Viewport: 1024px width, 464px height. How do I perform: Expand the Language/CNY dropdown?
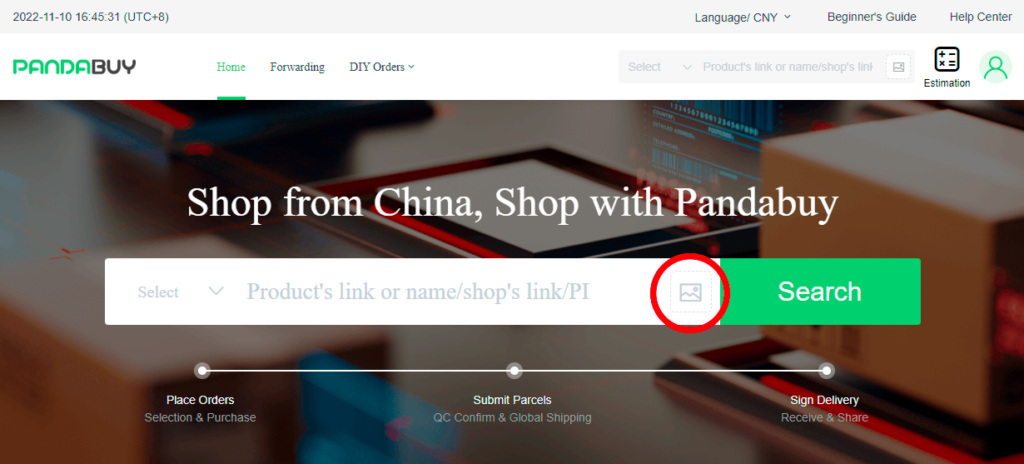point(743,18)
